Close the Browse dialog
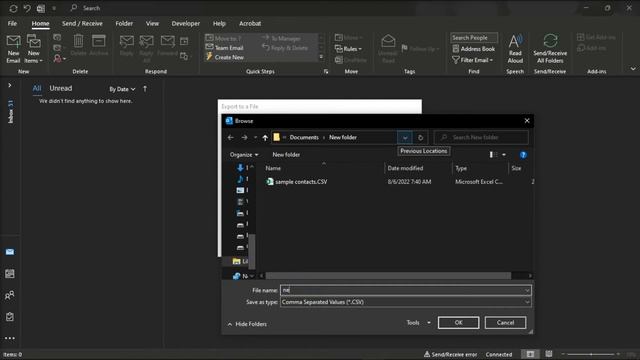This screenshot has height=360, width=640. tap(527, 120)
